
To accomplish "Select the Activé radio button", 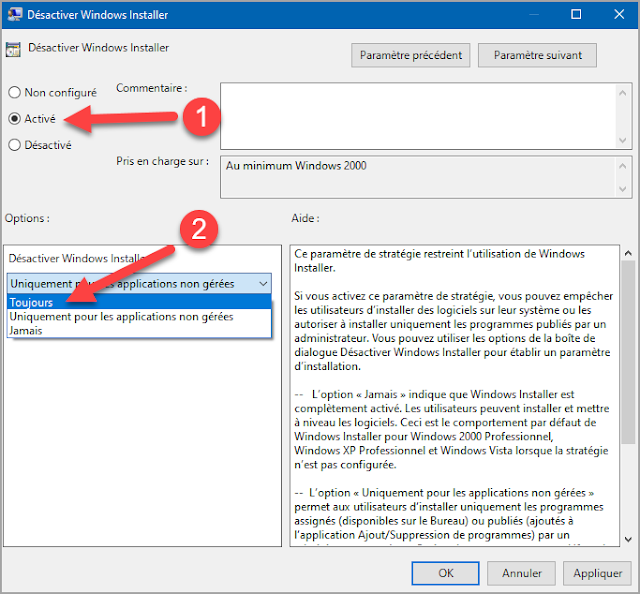I will pos(15,119).
